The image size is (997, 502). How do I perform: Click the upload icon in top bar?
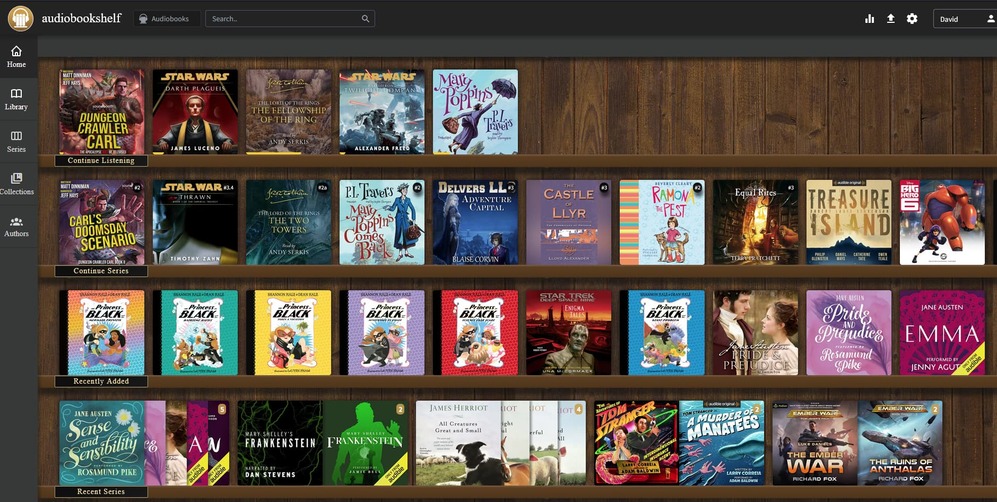[890, 19]
